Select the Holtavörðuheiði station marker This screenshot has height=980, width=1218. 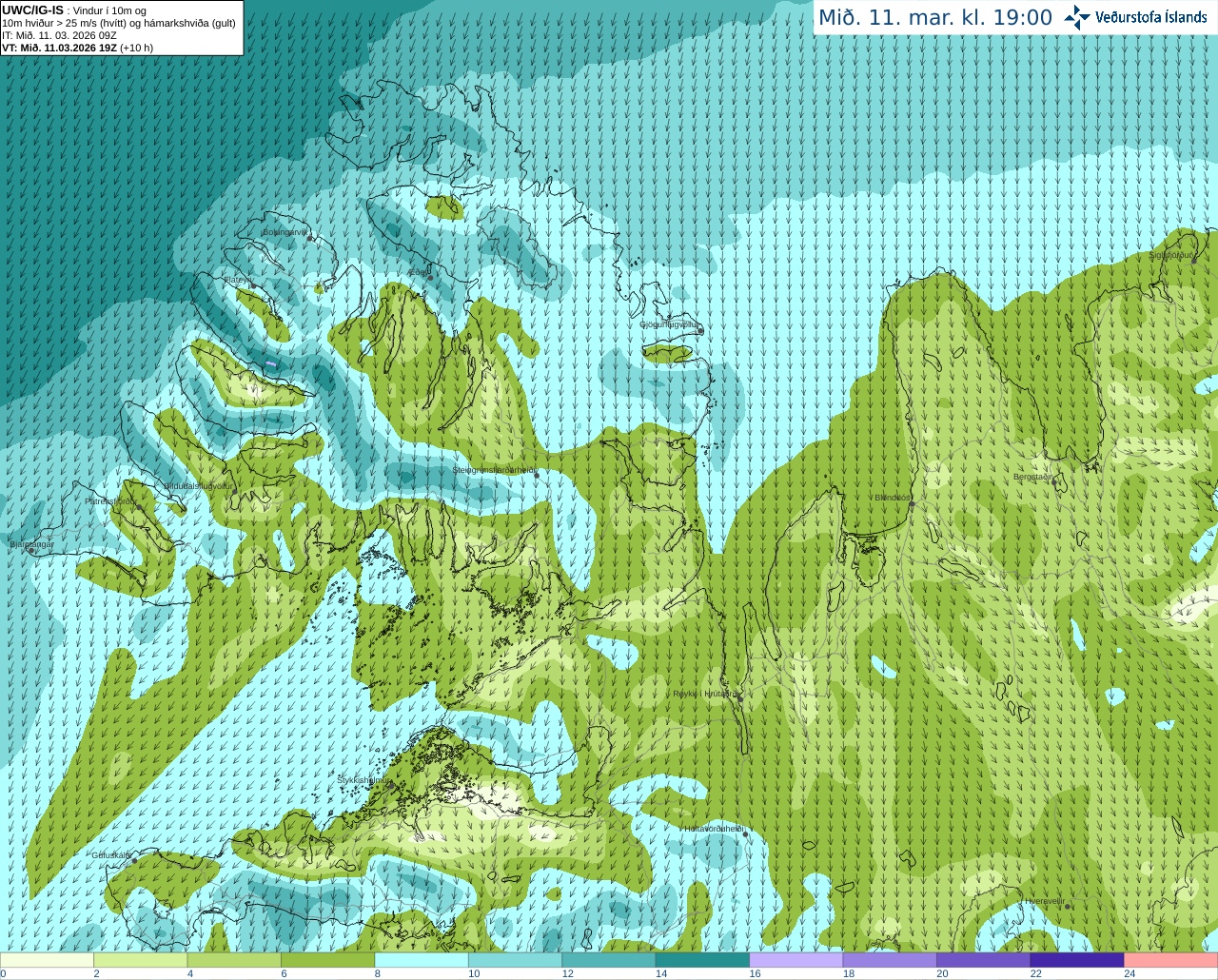tap(746, 835)
